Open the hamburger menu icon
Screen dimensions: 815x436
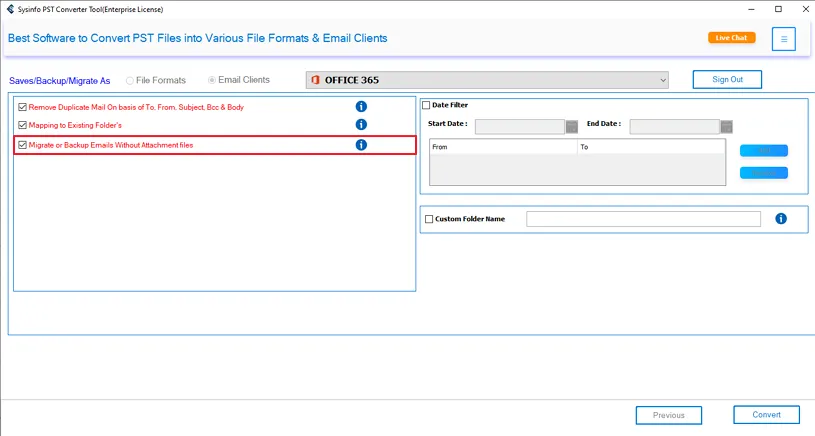pyautogui.click(x=784, y=39)
